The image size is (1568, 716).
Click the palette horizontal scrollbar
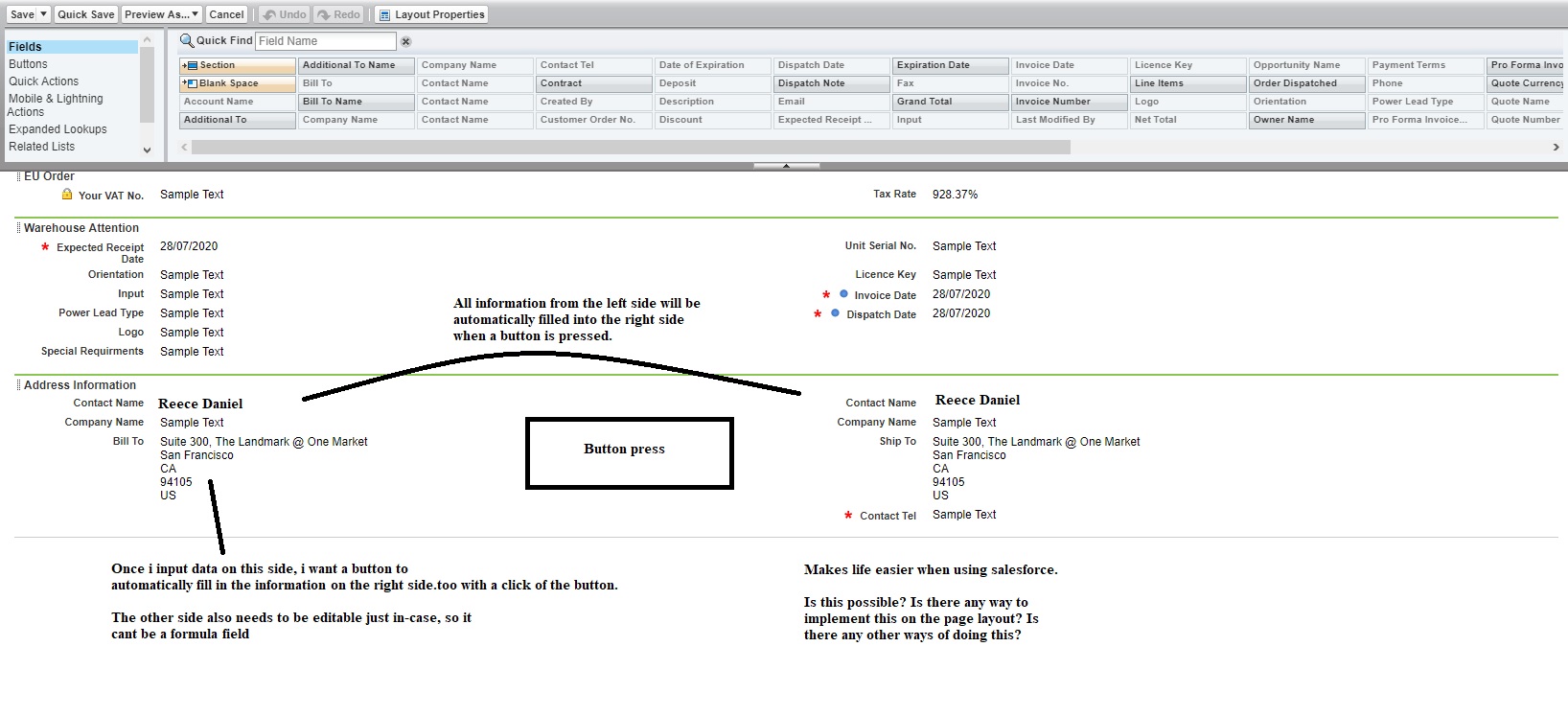coord(631,147)
